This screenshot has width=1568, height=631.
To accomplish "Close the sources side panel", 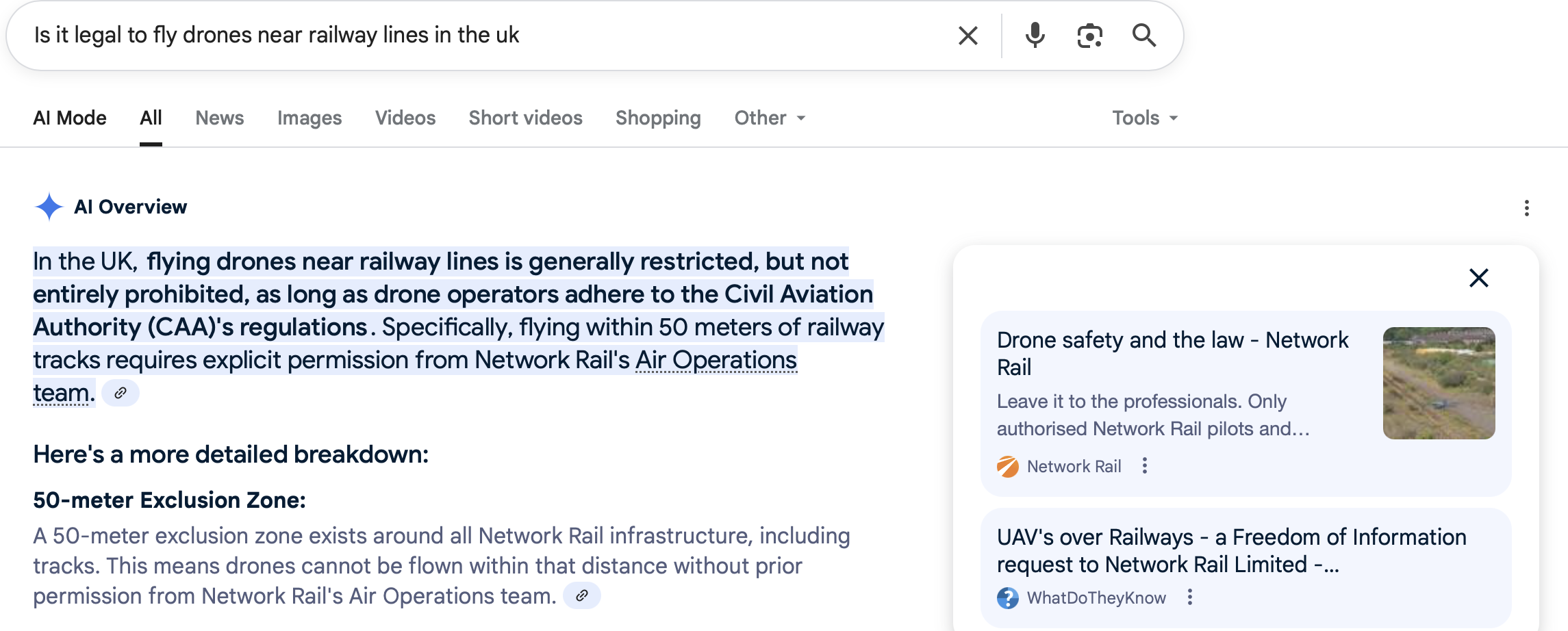I will (1478, 278).
